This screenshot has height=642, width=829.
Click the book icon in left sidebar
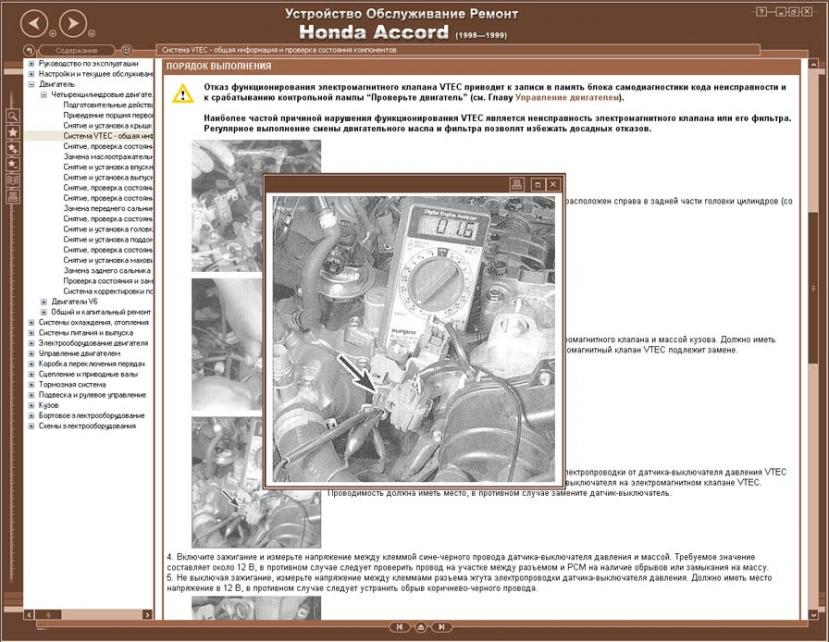tap(13, 181)
